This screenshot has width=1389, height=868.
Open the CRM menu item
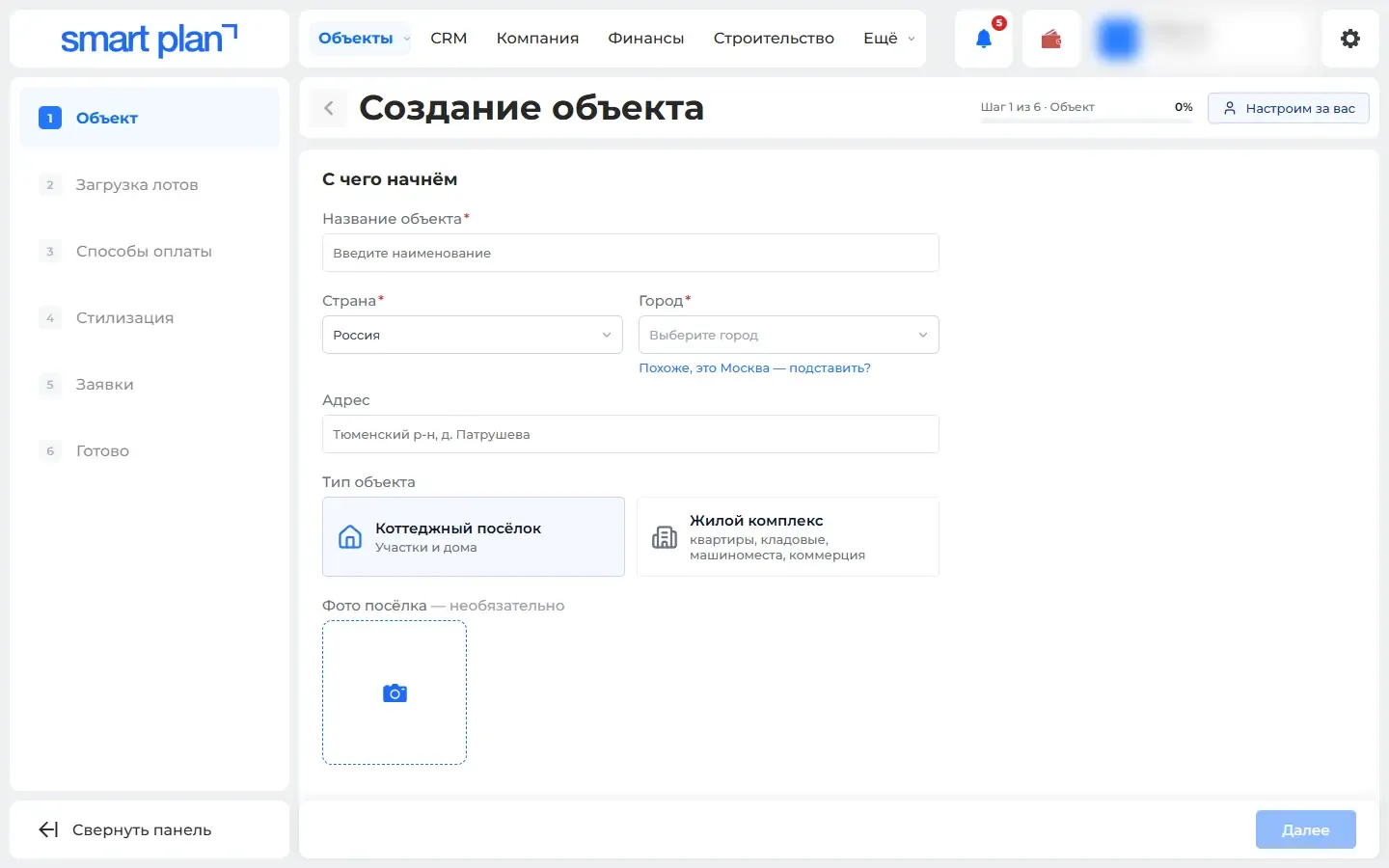point(449,39)
